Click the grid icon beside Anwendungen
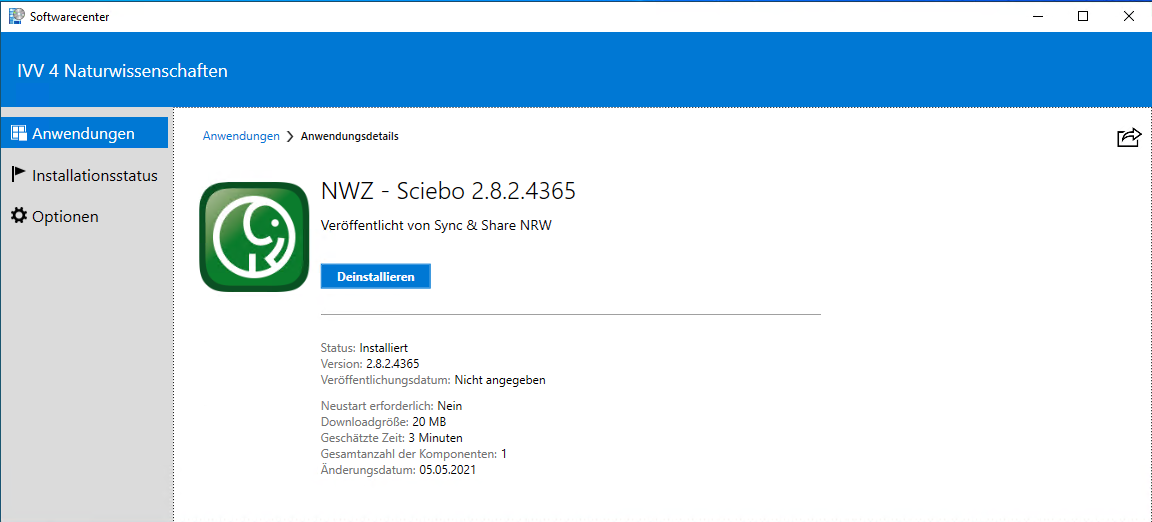This screenshot has width=1152, height=522. 18,133
